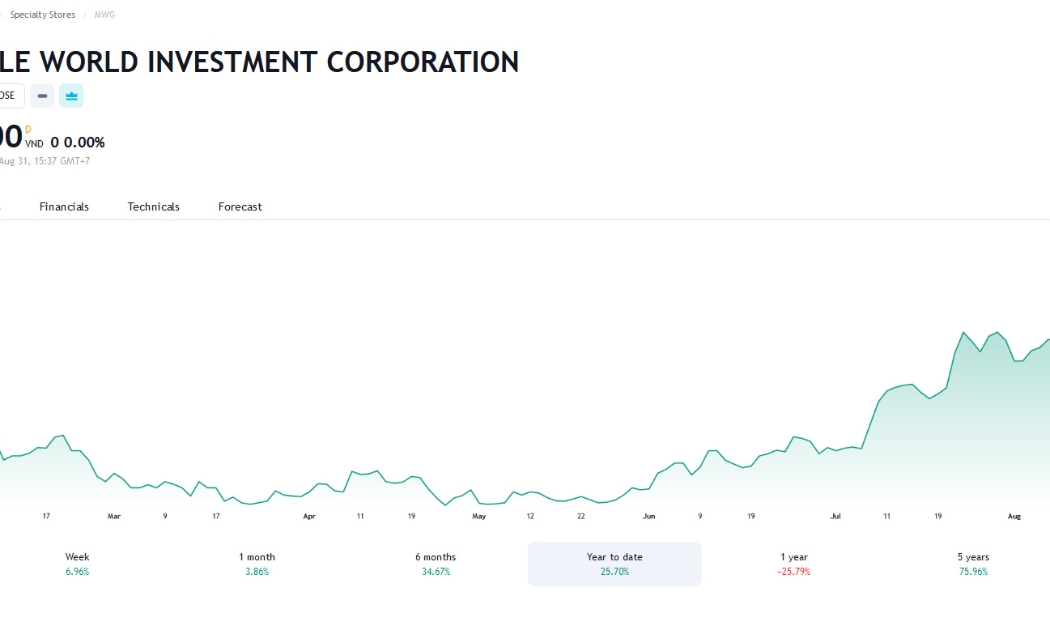Screen dimensions: 1050x630
Task: Click the May label on the chart axis
Action: point(479,516)
